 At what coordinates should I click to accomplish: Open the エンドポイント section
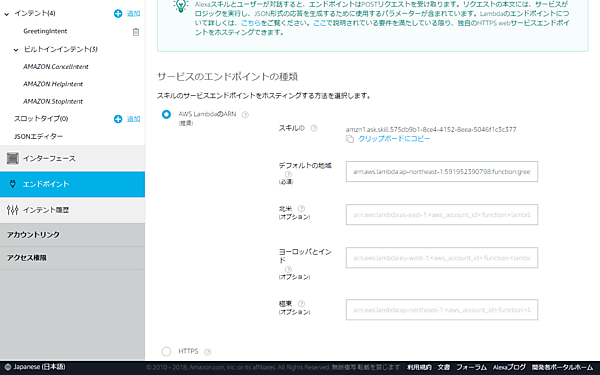tap(72, 184)
